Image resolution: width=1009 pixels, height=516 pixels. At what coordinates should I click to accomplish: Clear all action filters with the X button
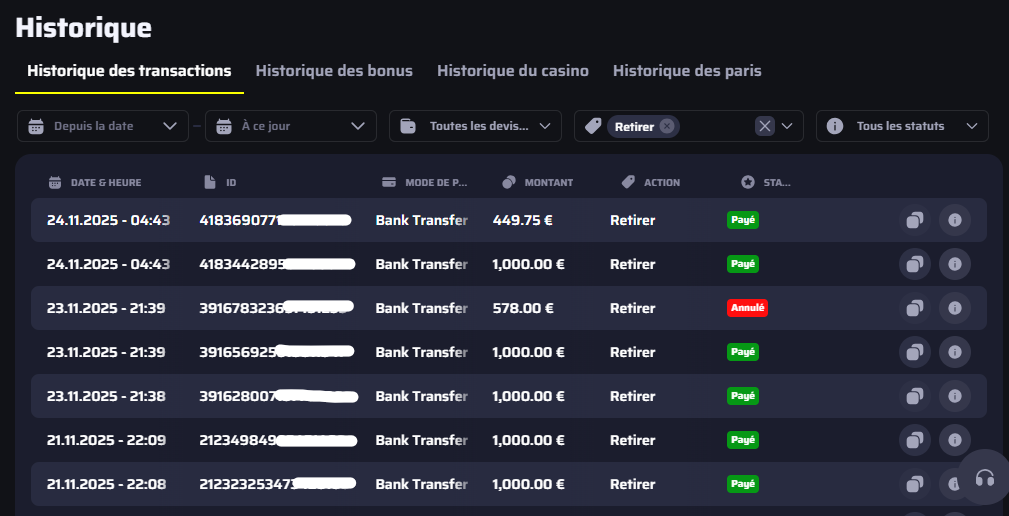764,126
